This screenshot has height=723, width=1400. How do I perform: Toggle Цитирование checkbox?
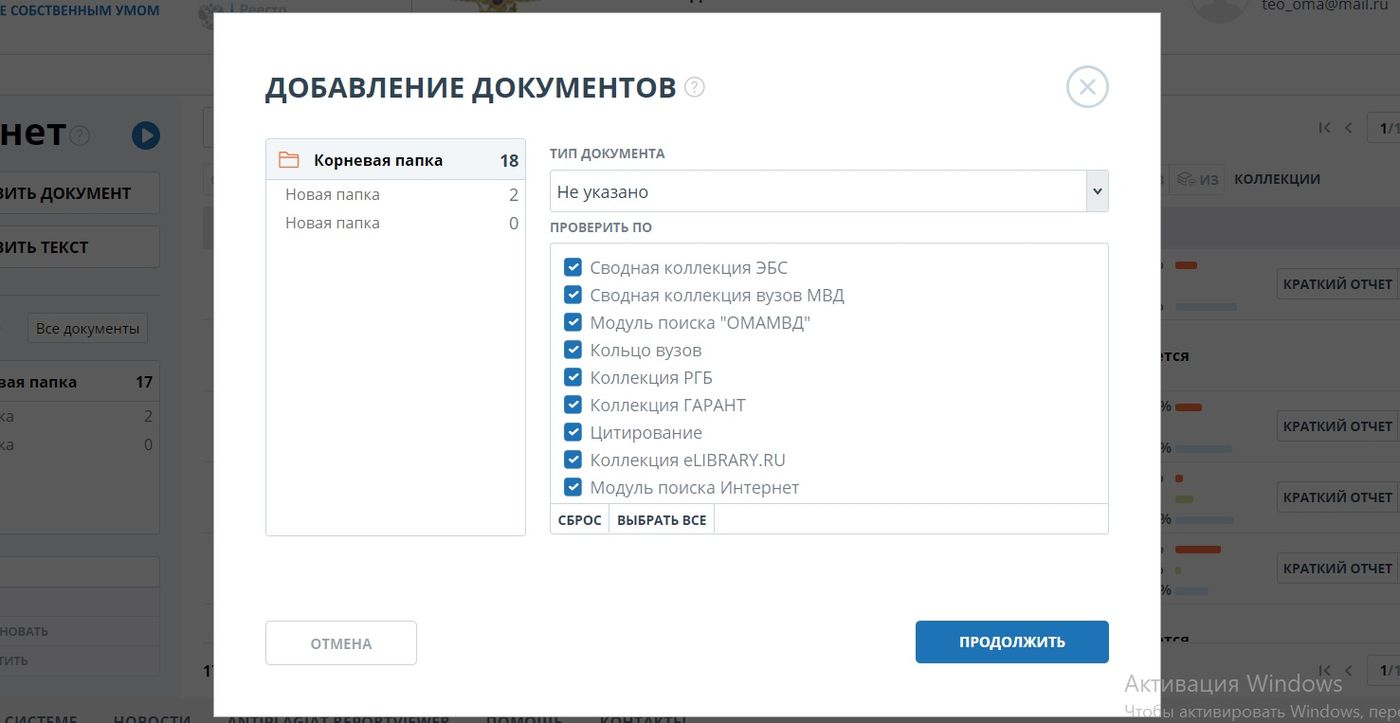tap(573, 432)
